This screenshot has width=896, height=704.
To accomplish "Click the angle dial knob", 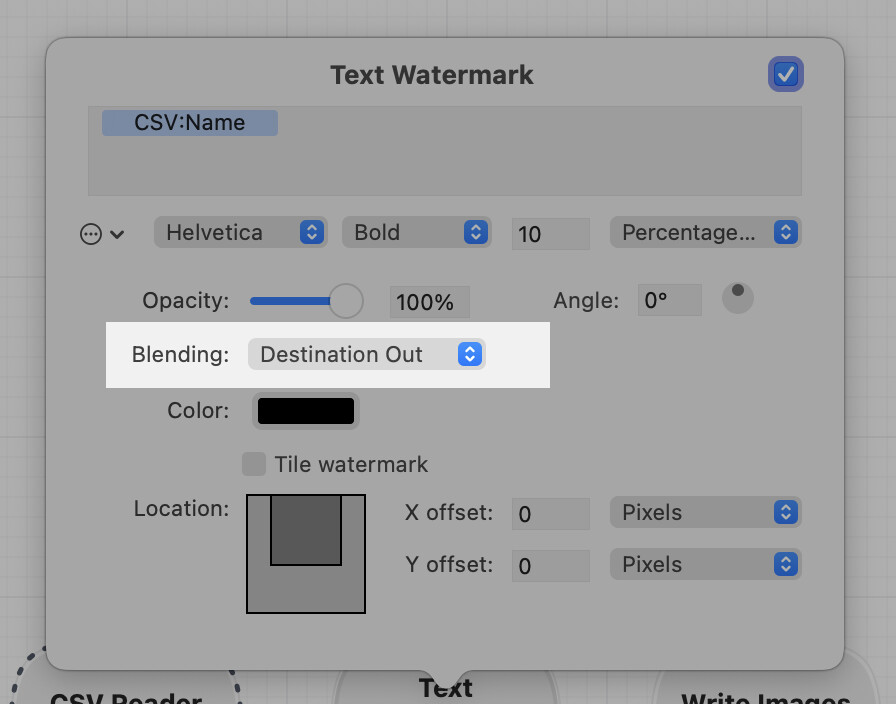I will (x=737, y=298).
